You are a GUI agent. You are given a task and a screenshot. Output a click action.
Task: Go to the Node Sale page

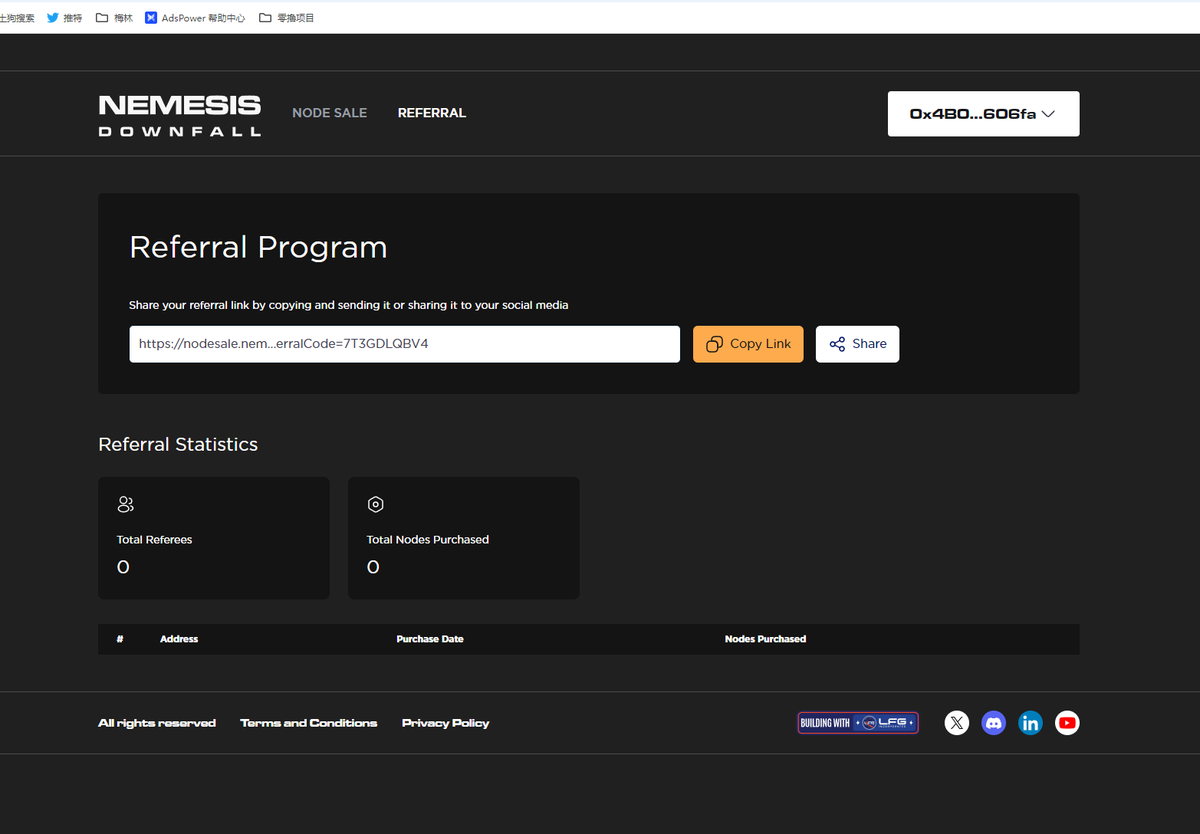click(329, 113)
